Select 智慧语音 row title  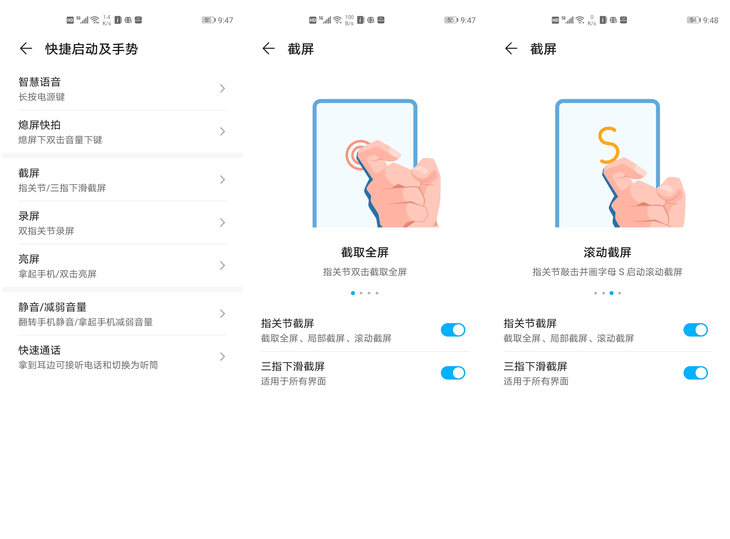[x=40, y=82]
